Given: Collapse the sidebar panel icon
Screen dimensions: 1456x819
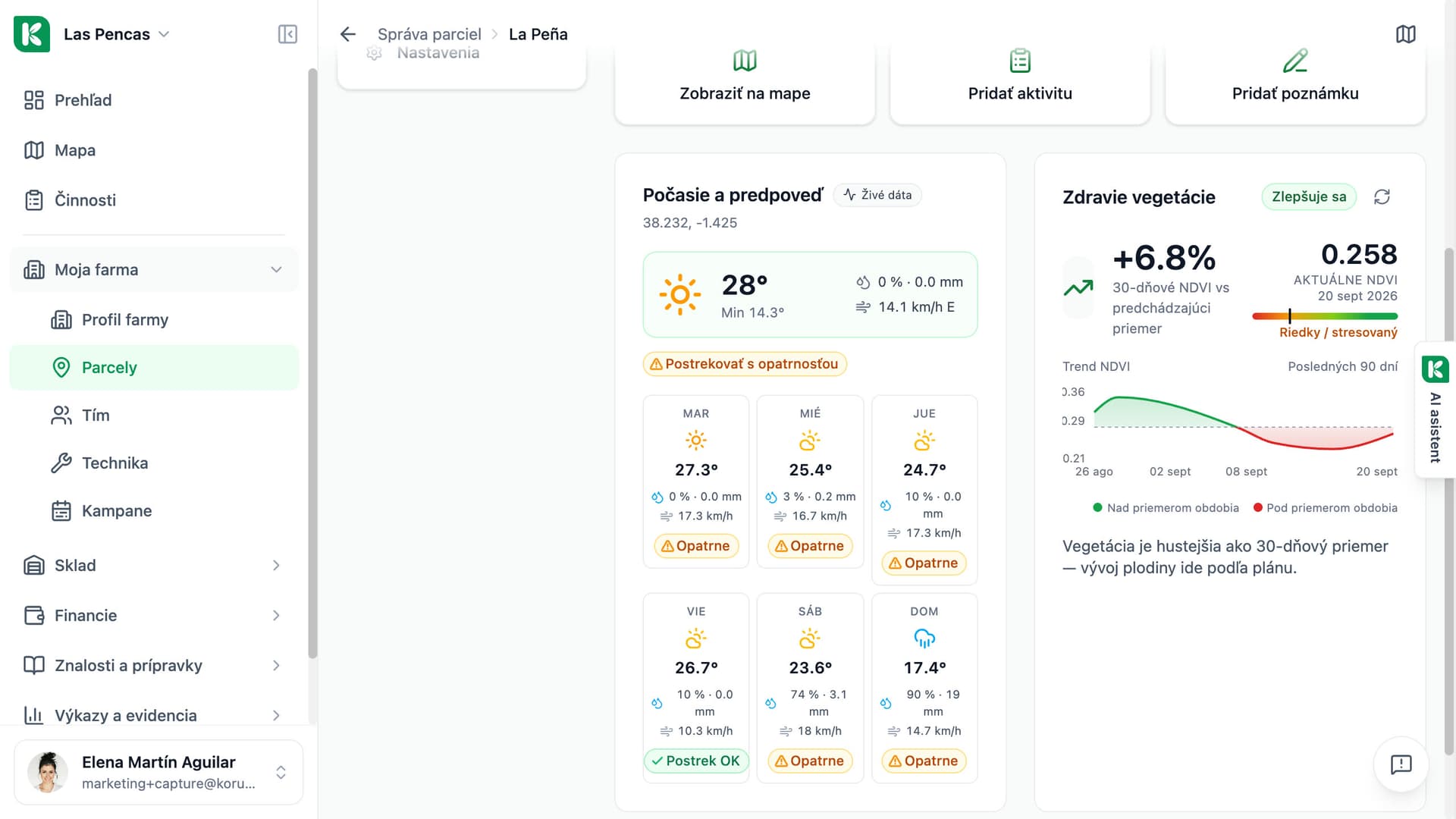Looking at the screenshot, I should (287, 34).
